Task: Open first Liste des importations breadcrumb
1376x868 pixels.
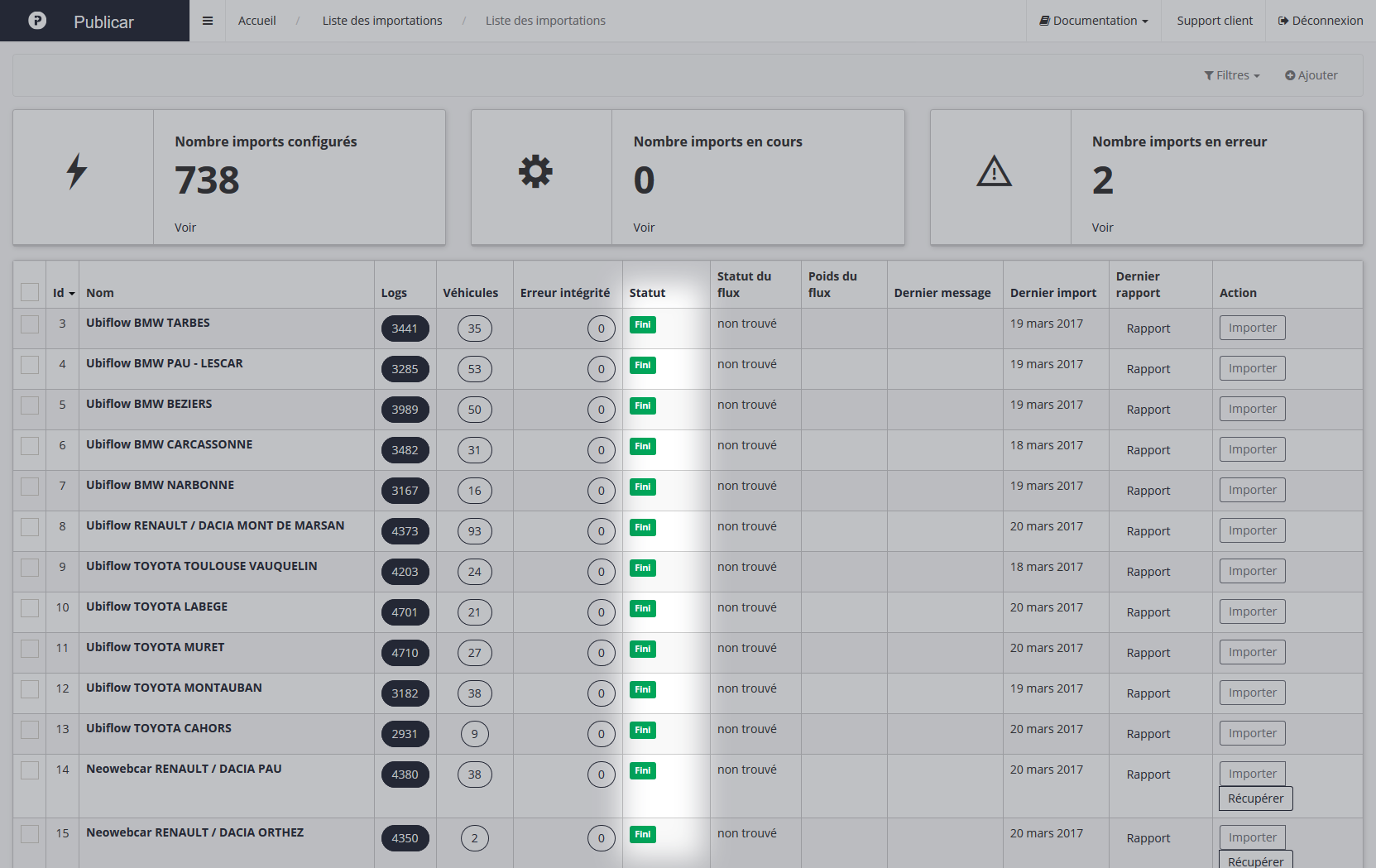Action: 382,21
